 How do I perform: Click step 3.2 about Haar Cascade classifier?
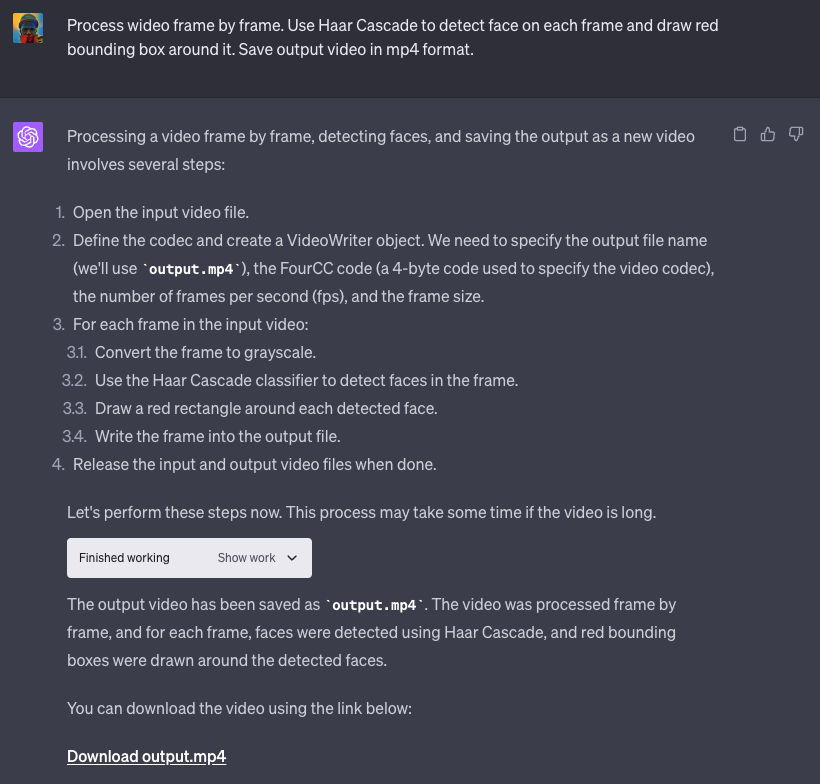tap(306, 380)
